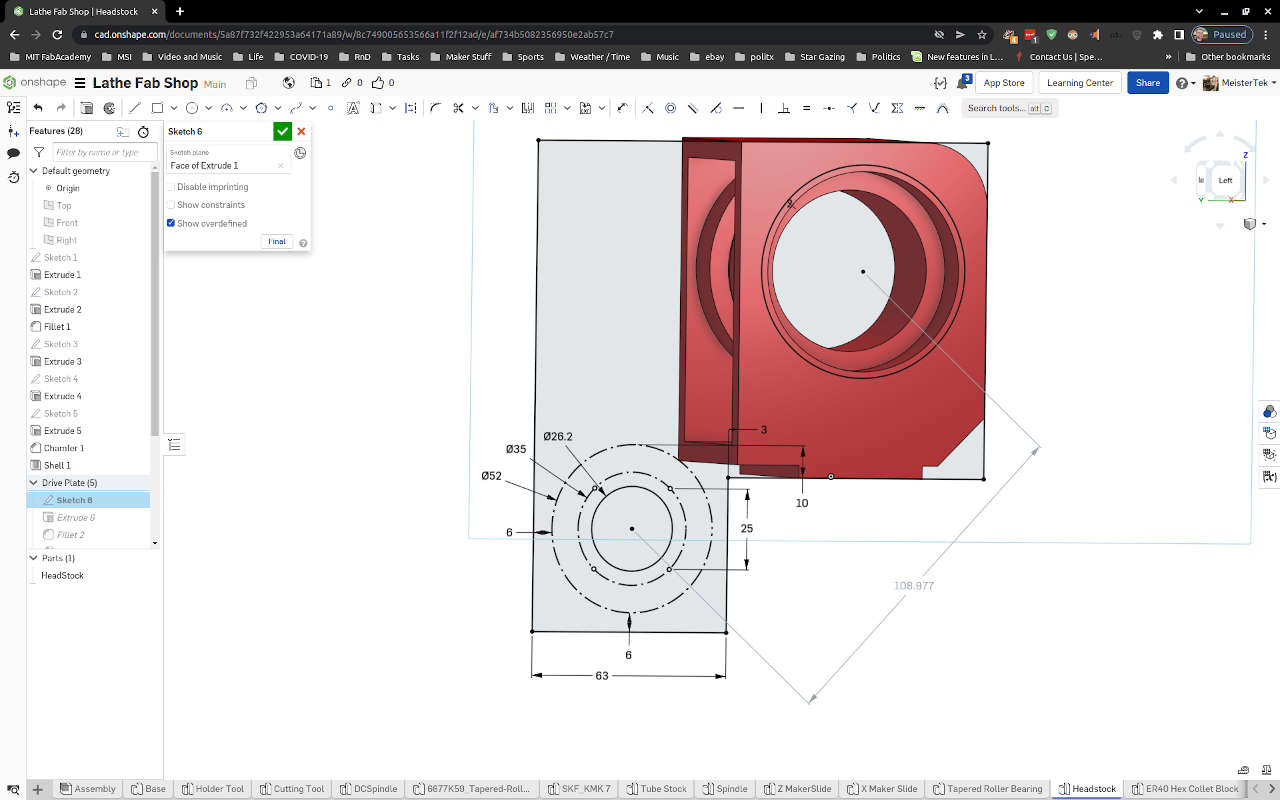Viewport: 1280px width, 800px height.
Task: Apply the Vertical constraint
Action: [x=761, y=108]
